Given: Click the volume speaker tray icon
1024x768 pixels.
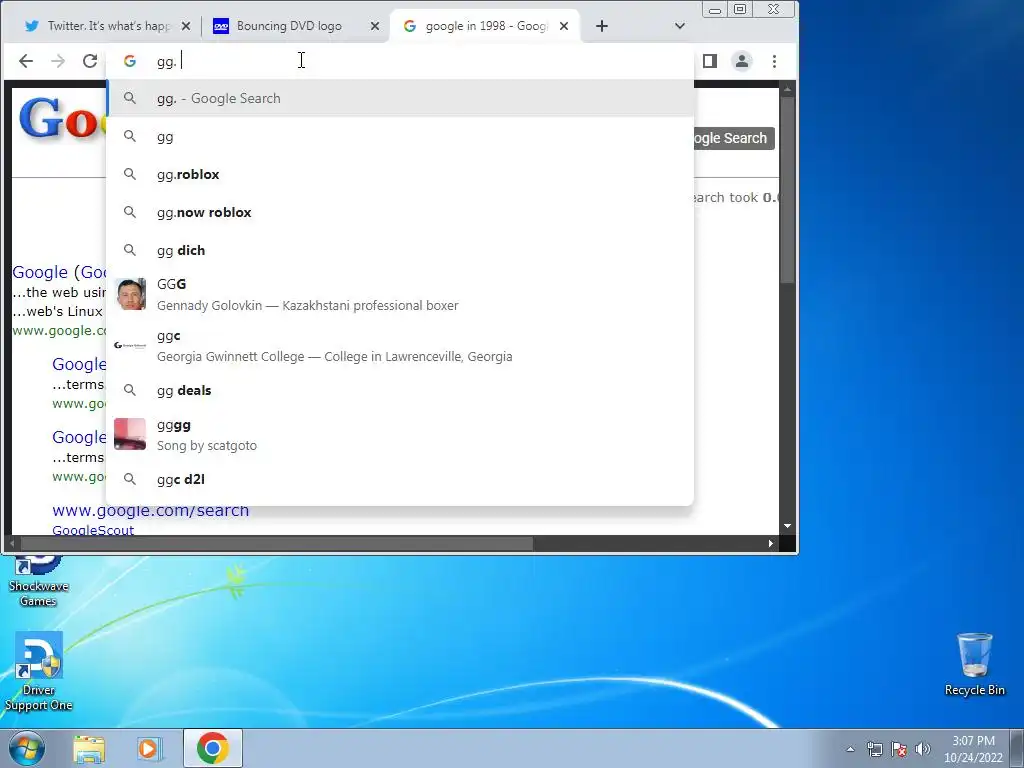Looking at the screenshot, I should point(922,749).
